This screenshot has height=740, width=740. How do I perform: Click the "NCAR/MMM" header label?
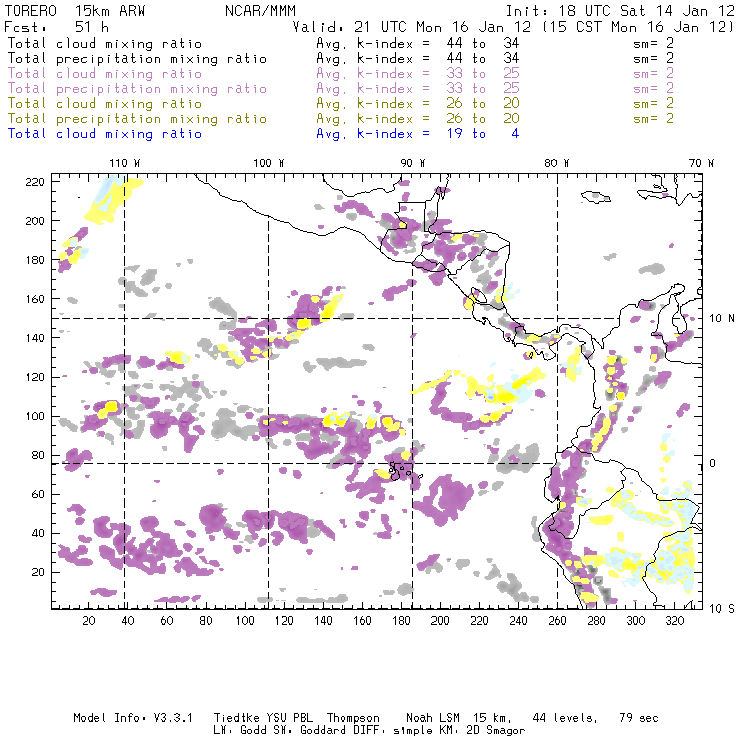[x=260, y=10]
